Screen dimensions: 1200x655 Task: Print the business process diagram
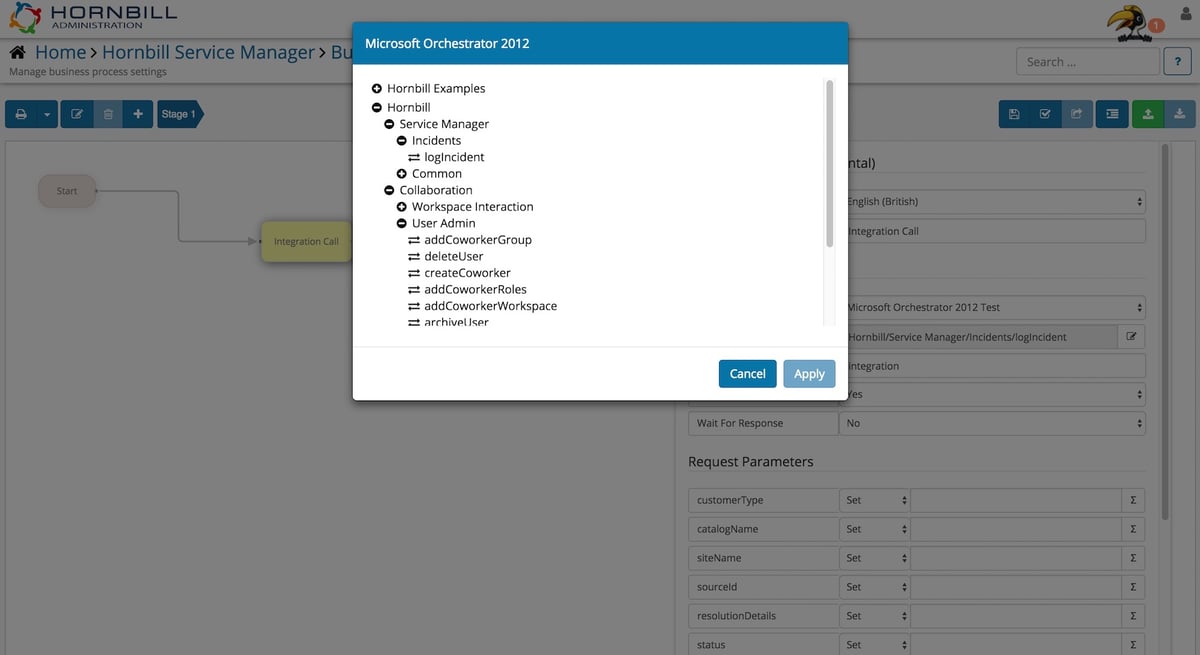click(x=19, y=113)
